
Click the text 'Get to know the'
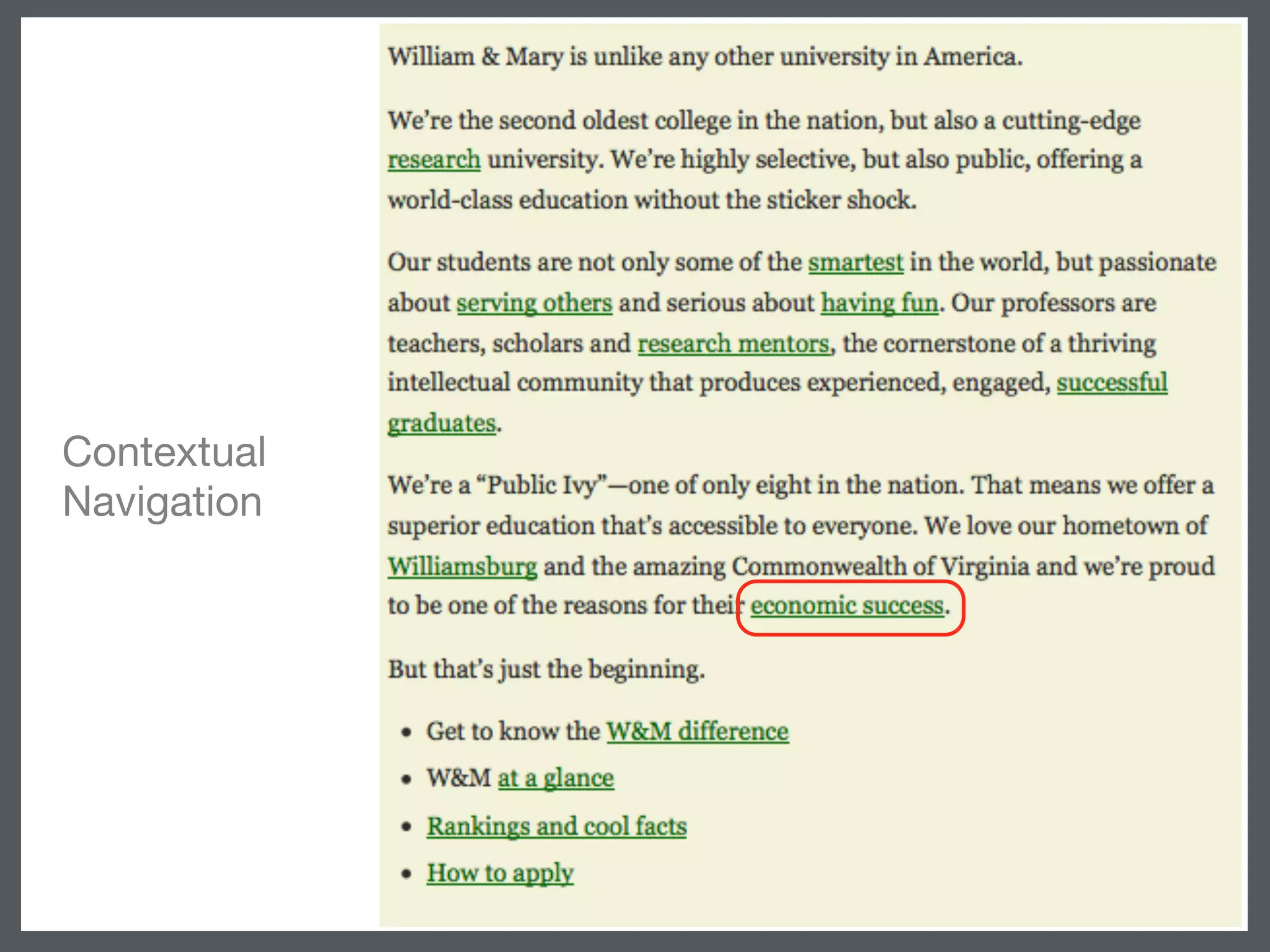(x=513, y=731)
